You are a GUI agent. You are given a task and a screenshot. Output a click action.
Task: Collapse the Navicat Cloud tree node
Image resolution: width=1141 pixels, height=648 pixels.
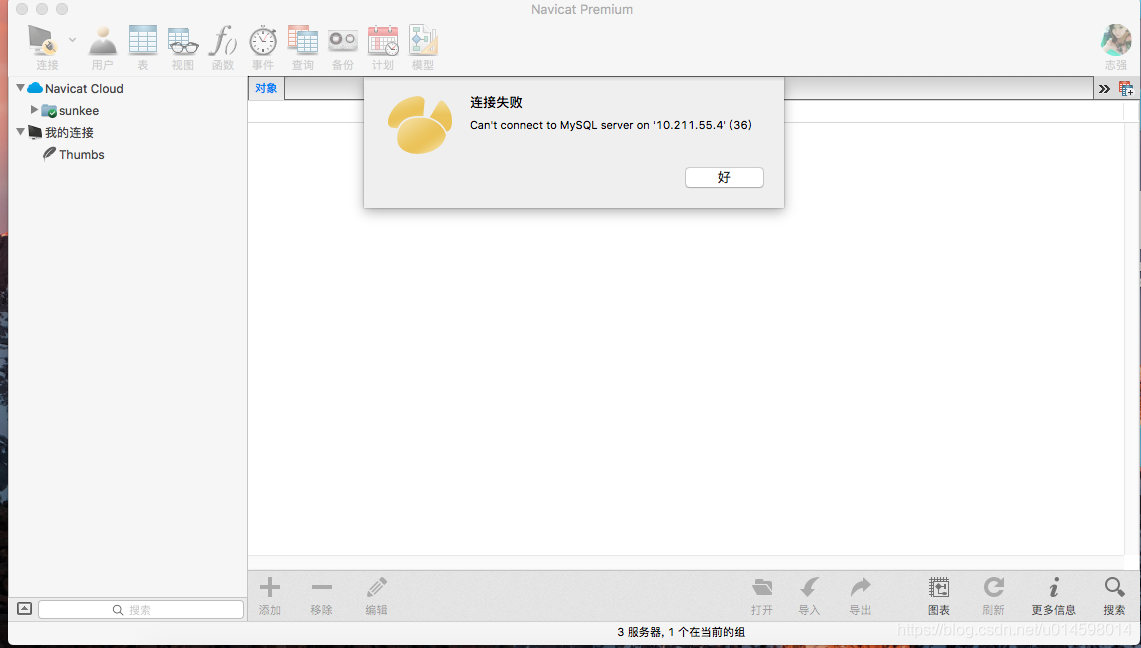pyautogui.click(x=20, y=88)
